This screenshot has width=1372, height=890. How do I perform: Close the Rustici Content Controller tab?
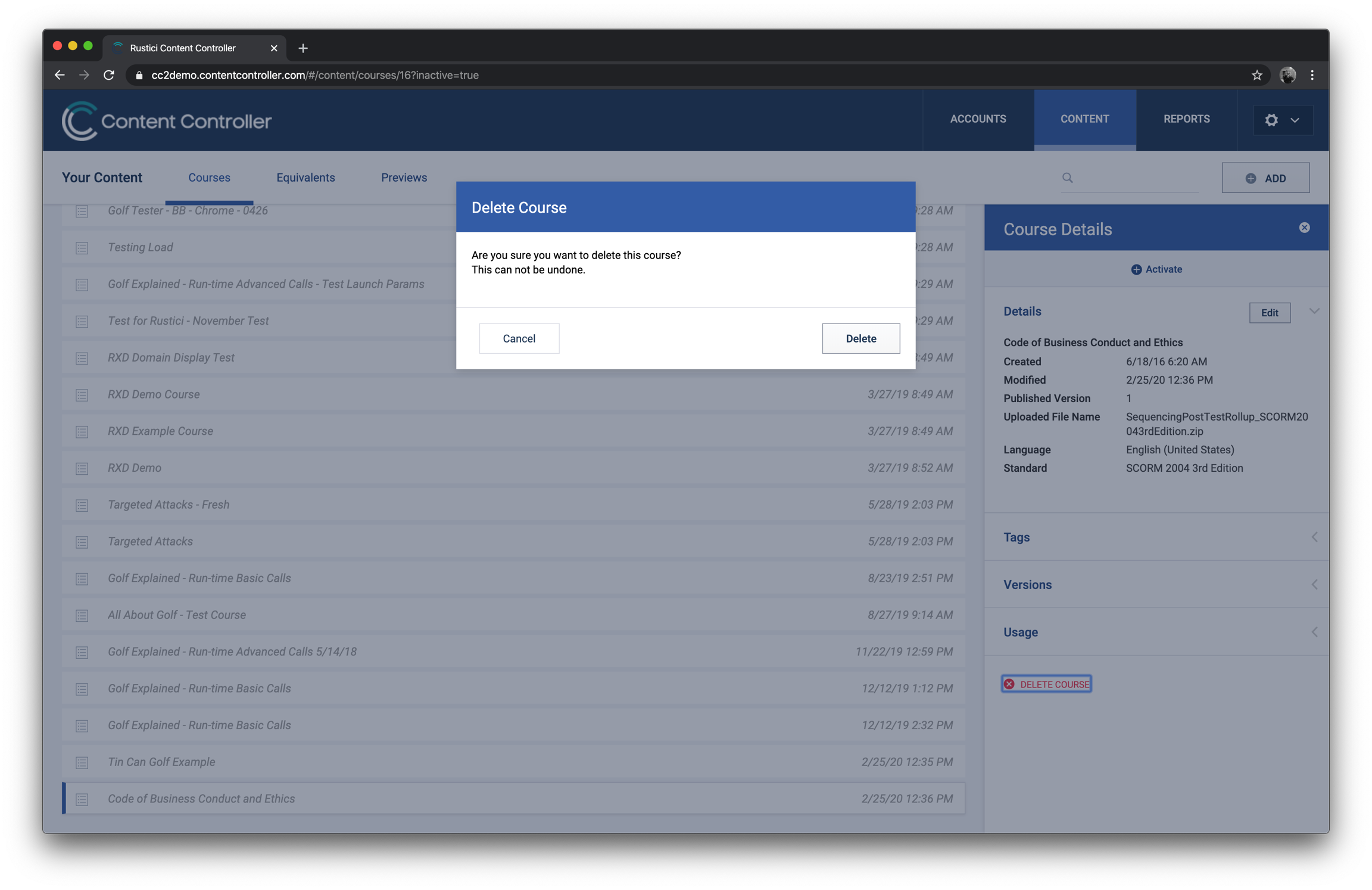(x=273, y=48)
